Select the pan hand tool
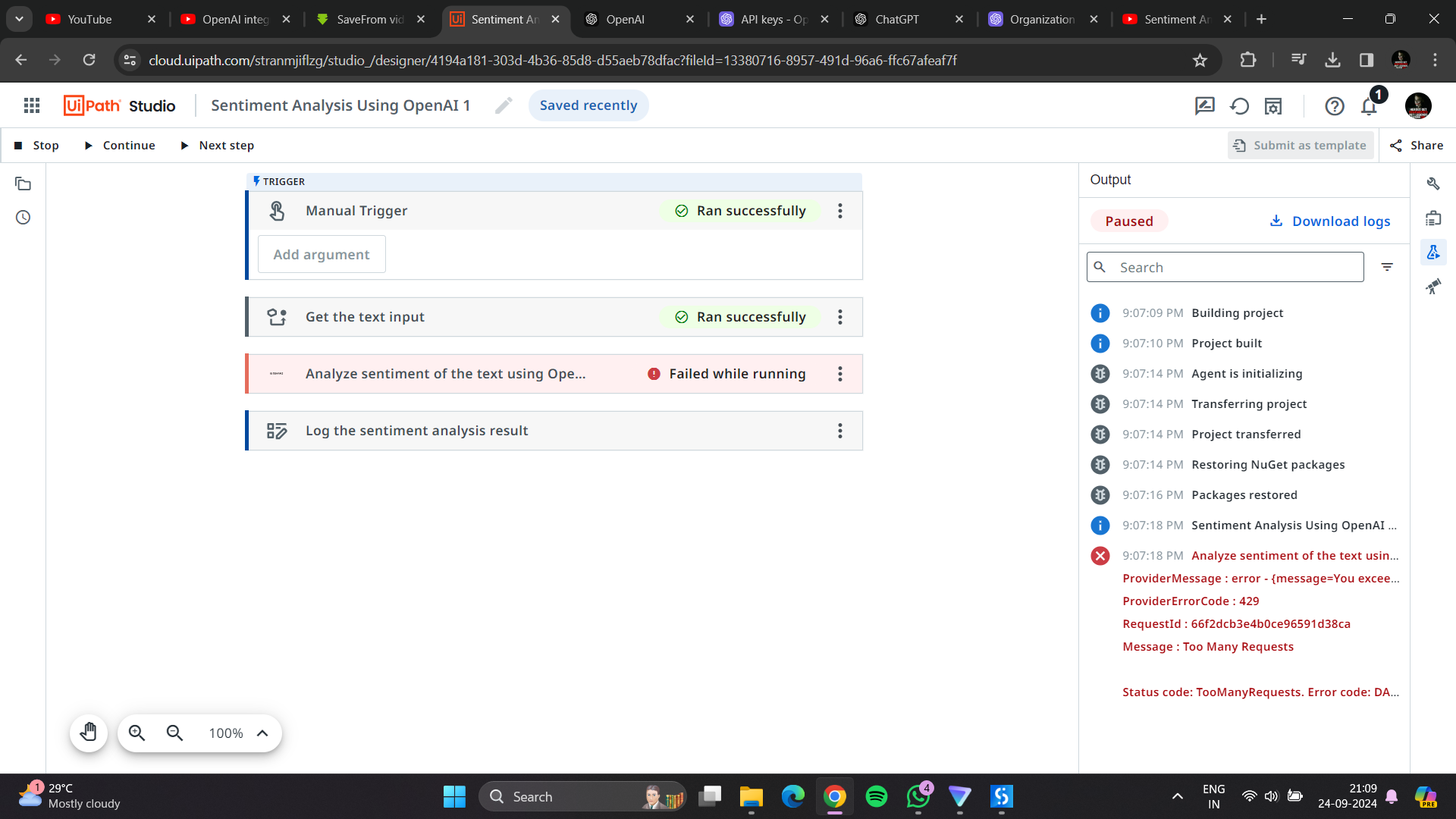Image resolution: width=1456 pixels, height=819 pixels. point(89,733)
